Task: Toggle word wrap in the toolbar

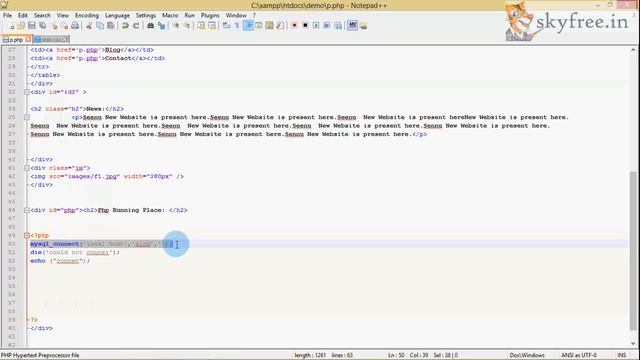Action: pos(226,26)
